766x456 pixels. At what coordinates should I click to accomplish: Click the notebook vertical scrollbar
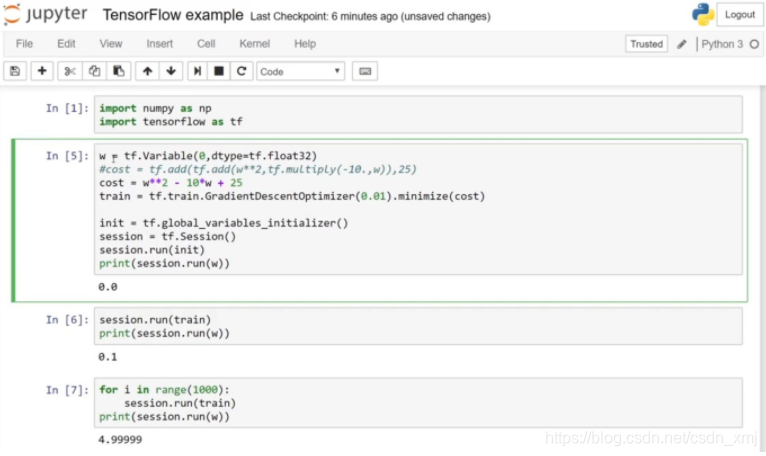[763, 270]
